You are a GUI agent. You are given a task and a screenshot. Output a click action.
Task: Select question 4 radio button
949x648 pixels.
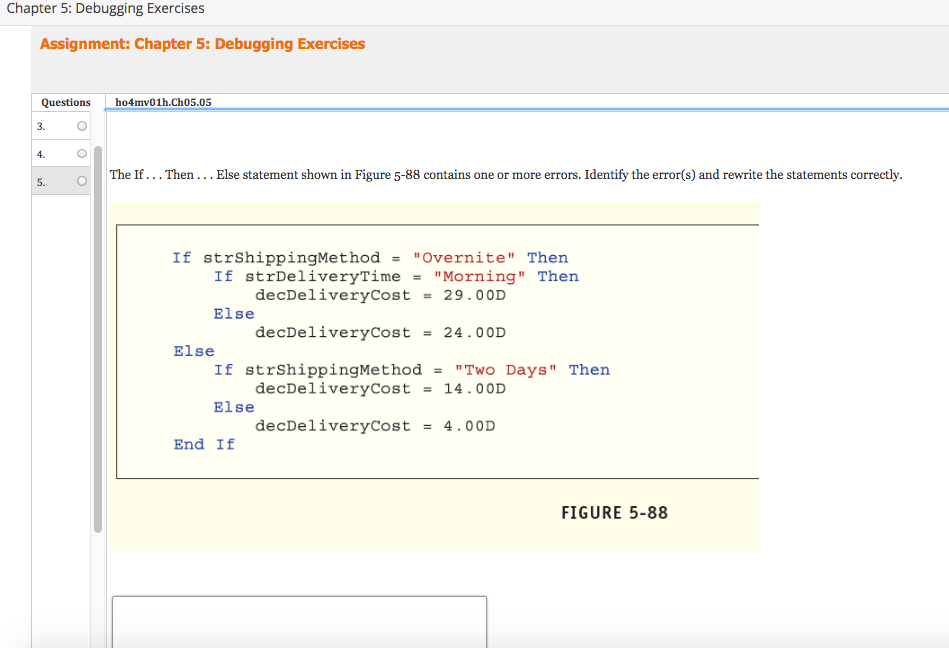pyautogui.click(x=82, y=154)
